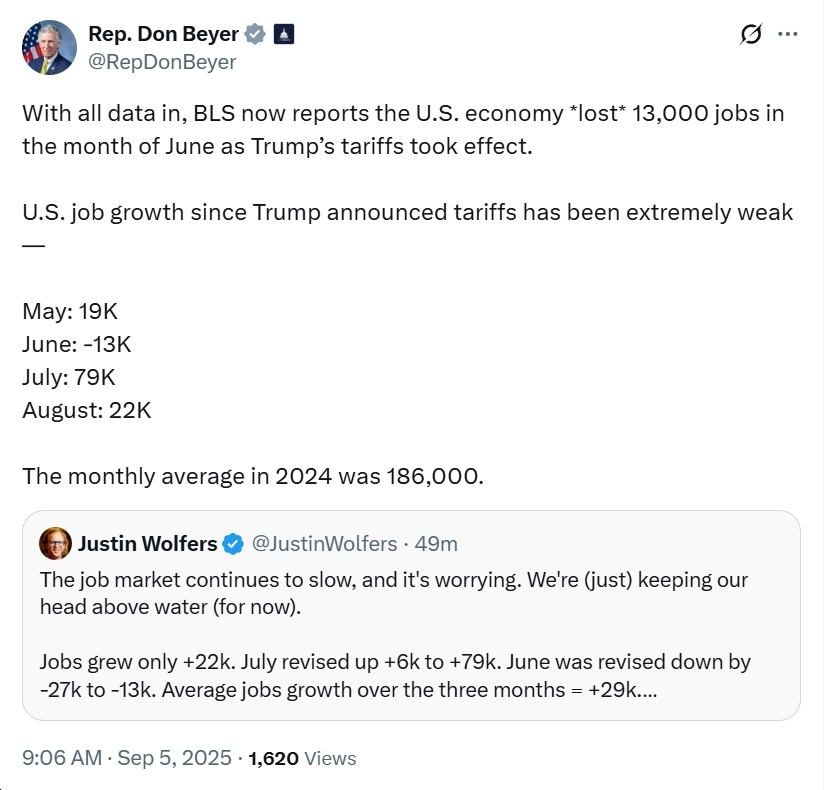
Task: Open Justin Wolfers' avatar in the quoted tweet
Action: tap(55, 543)
